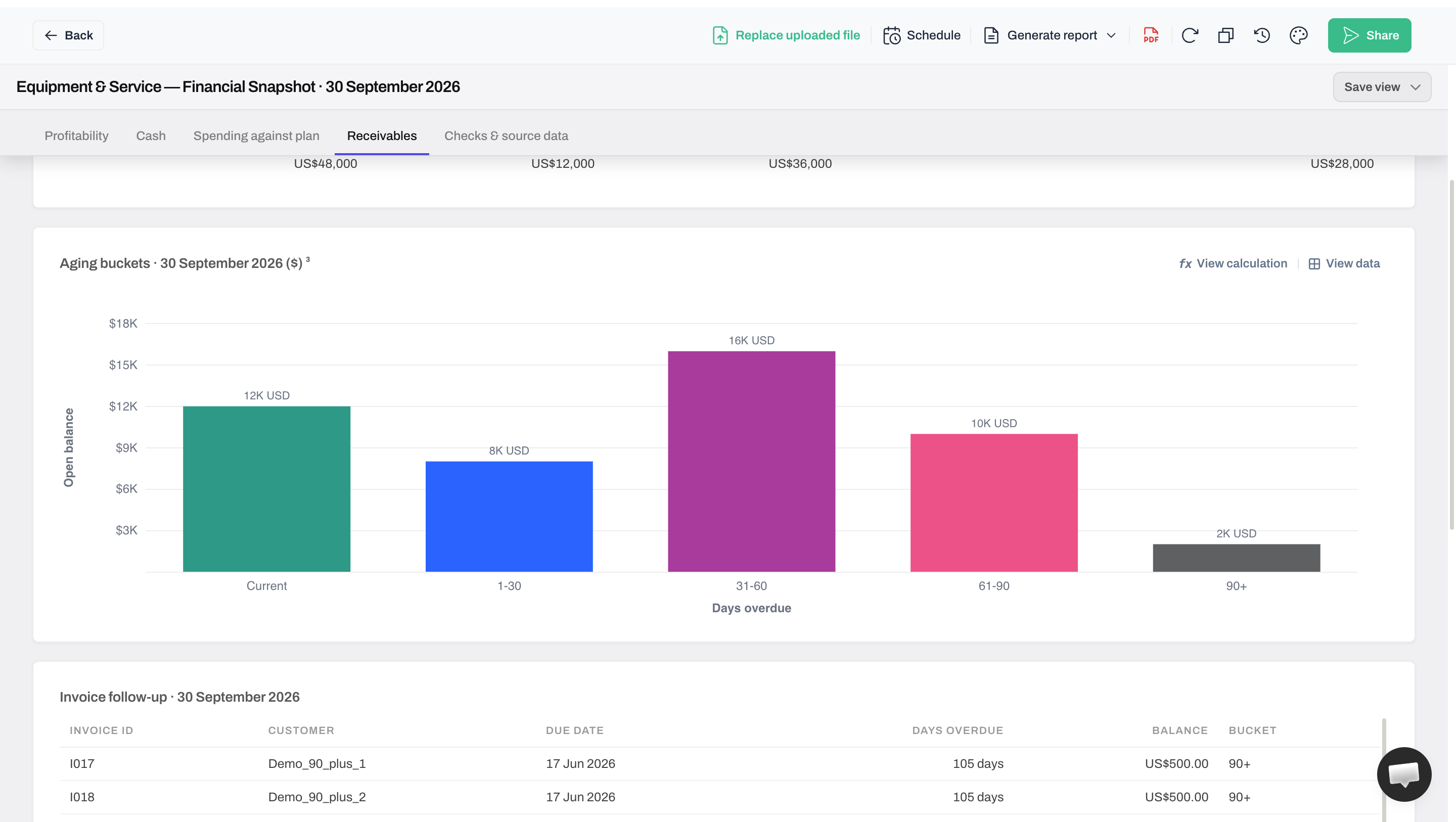Click the duplicate copy icon

(1225, 35)
